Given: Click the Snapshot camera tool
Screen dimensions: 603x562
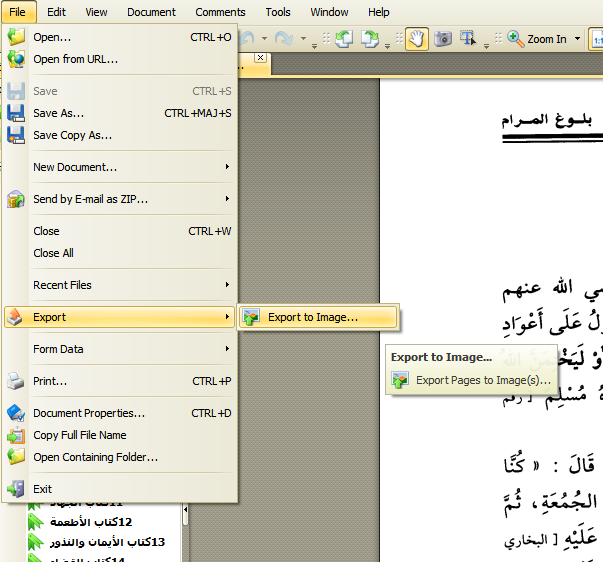Looking at the screenshot, I should pos(443,39).
